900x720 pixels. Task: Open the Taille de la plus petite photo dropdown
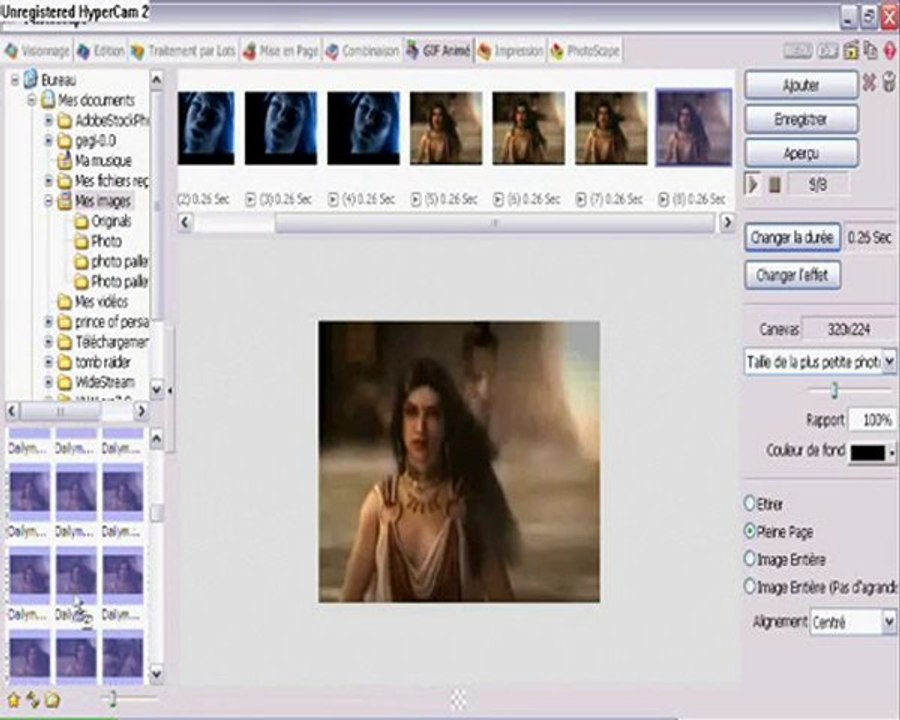(889, 362)
